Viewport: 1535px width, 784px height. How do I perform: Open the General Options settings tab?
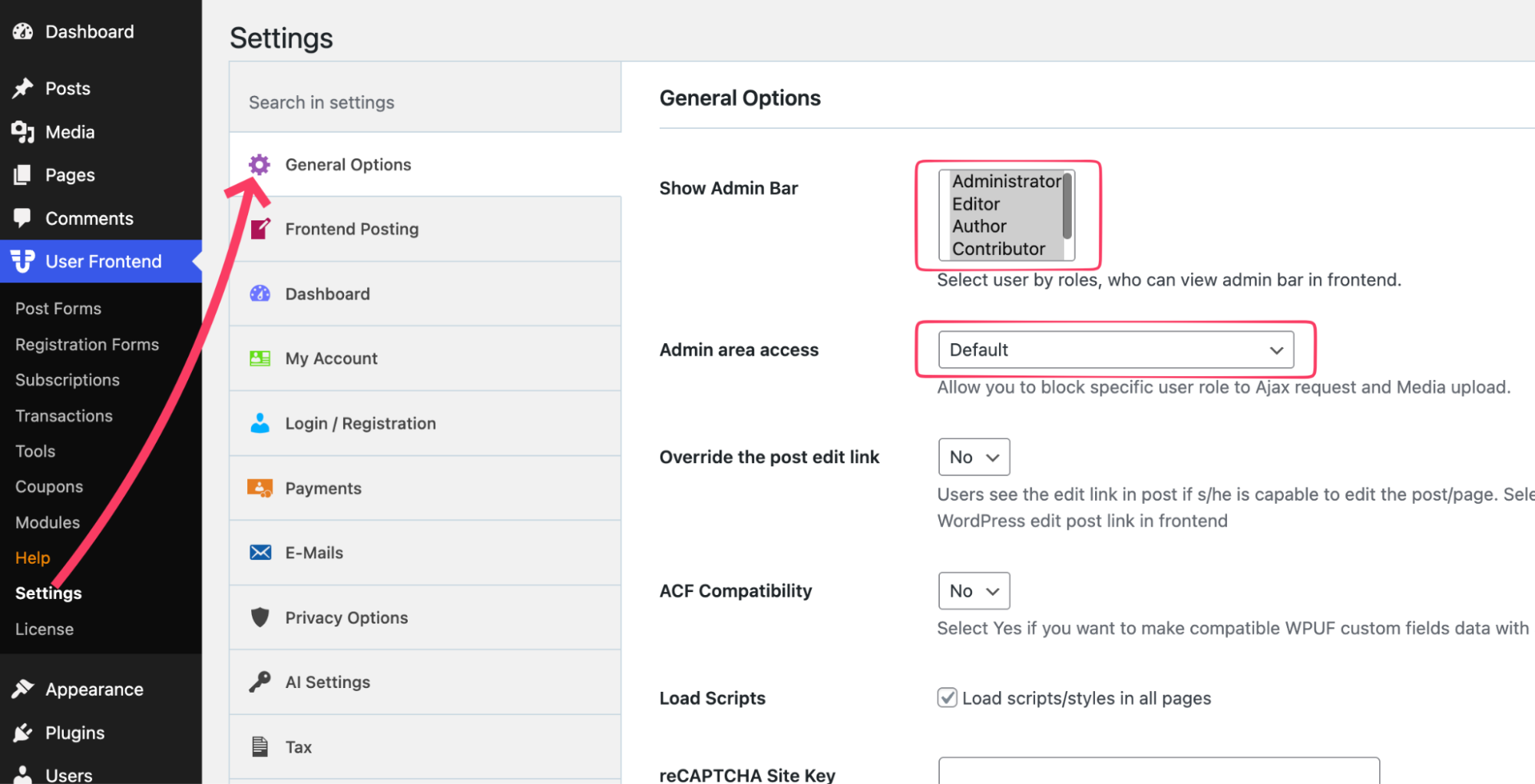tap(425, 164)
